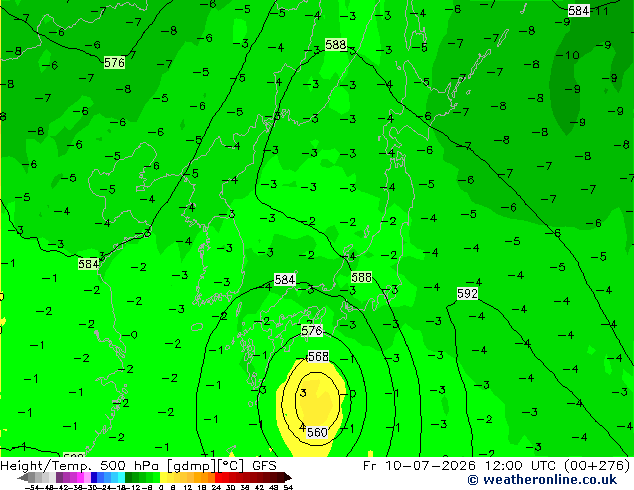Click the -10 temperature value
Image resolution: width=634 pixels, height=490 pixels.
568,55
